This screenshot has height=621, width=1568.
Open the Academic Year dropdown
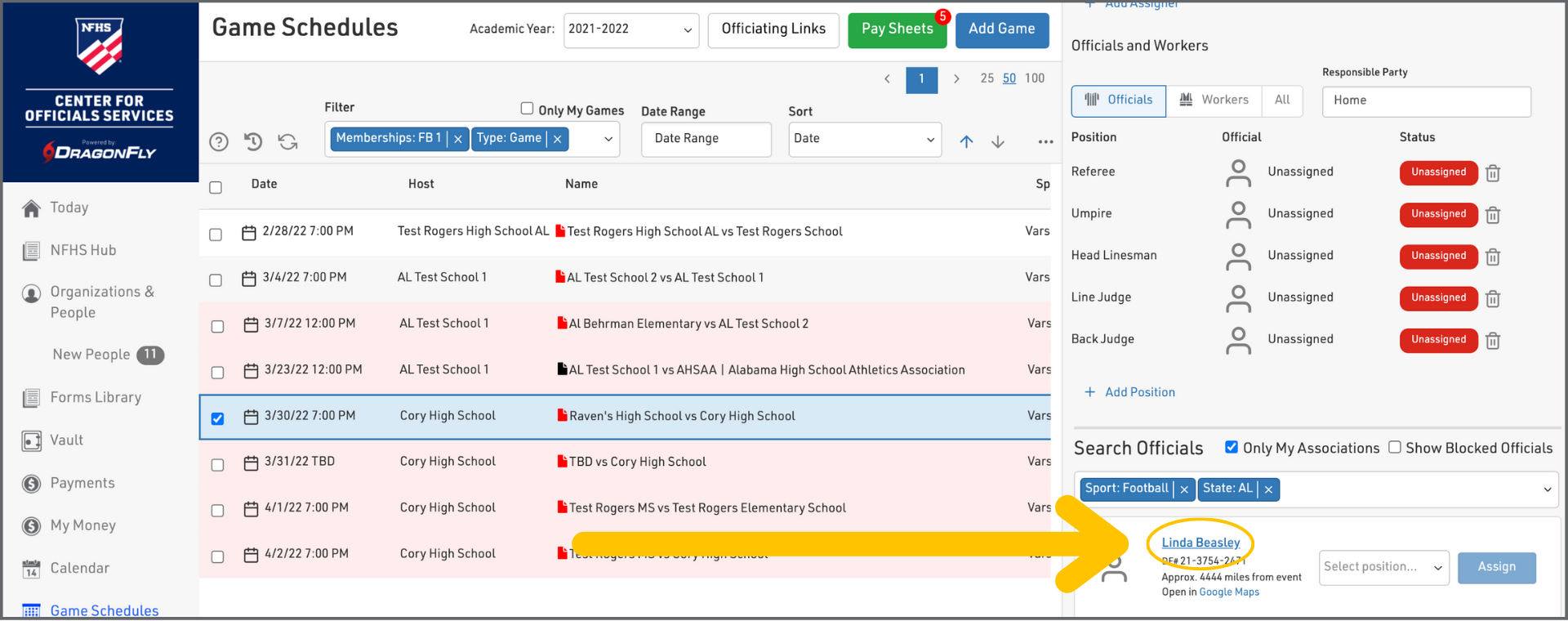click(630, 29)
